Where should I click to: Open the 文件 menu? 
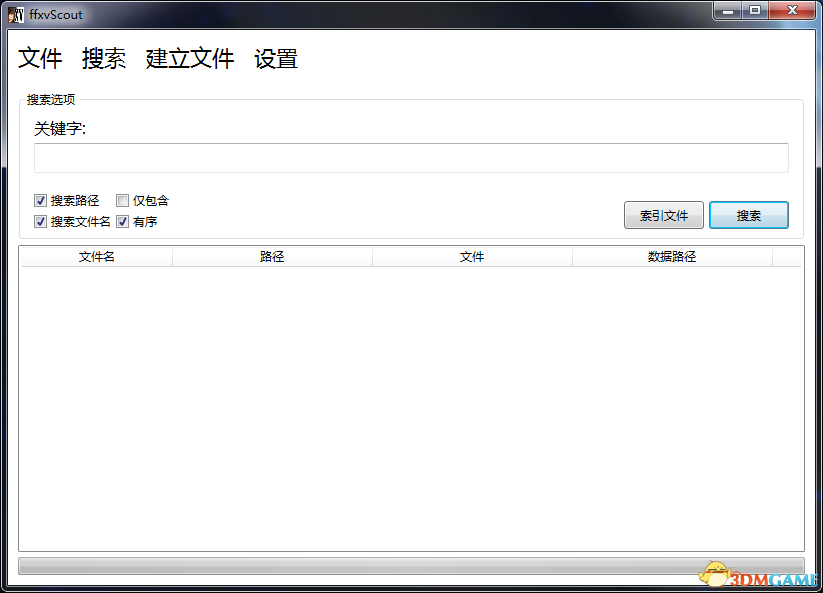[x=40, y=59]
